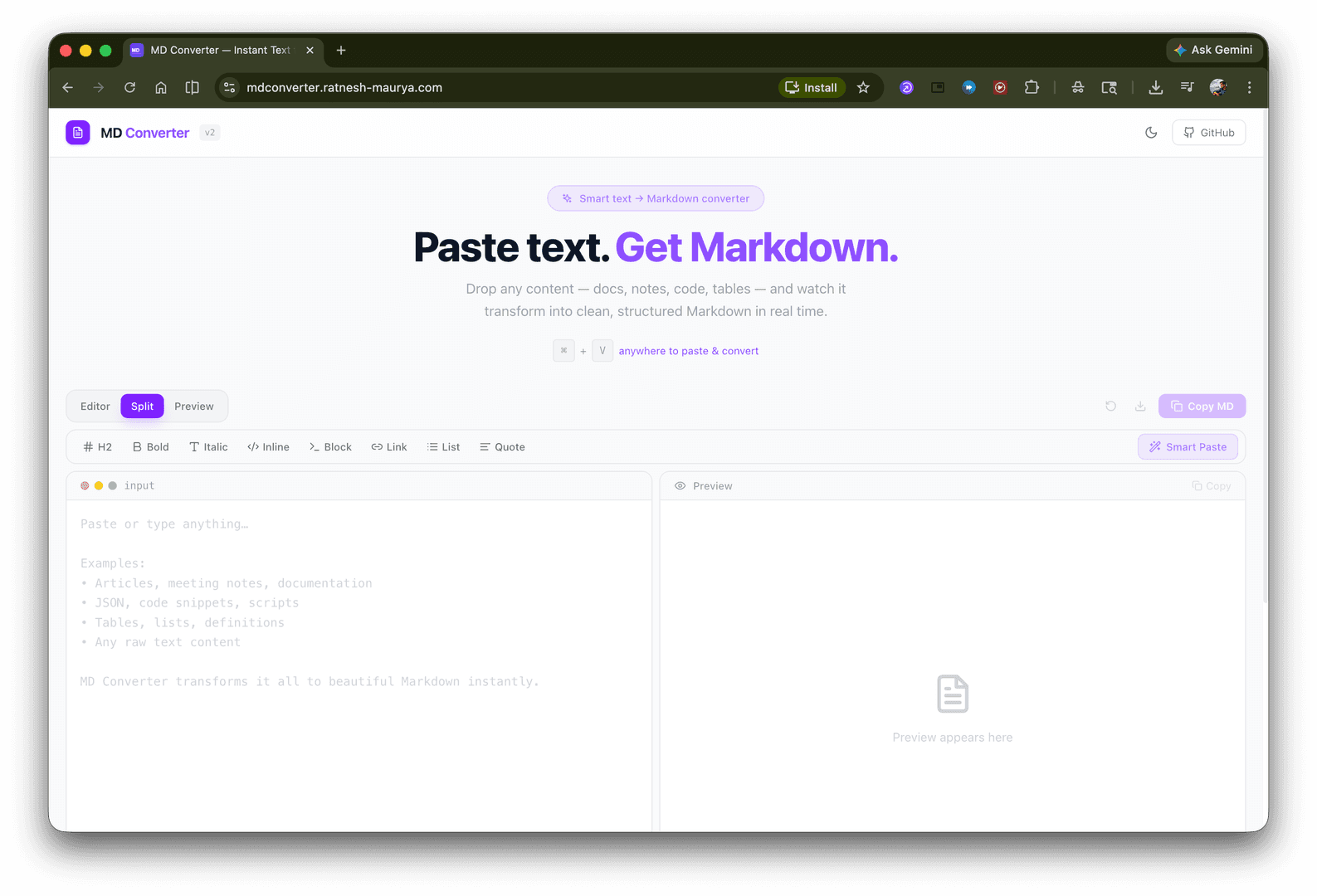Image resolution: width=1317 pixels, height=896 pixels.
Task: Open the GitHub link button
Action: coord(1208,133)
